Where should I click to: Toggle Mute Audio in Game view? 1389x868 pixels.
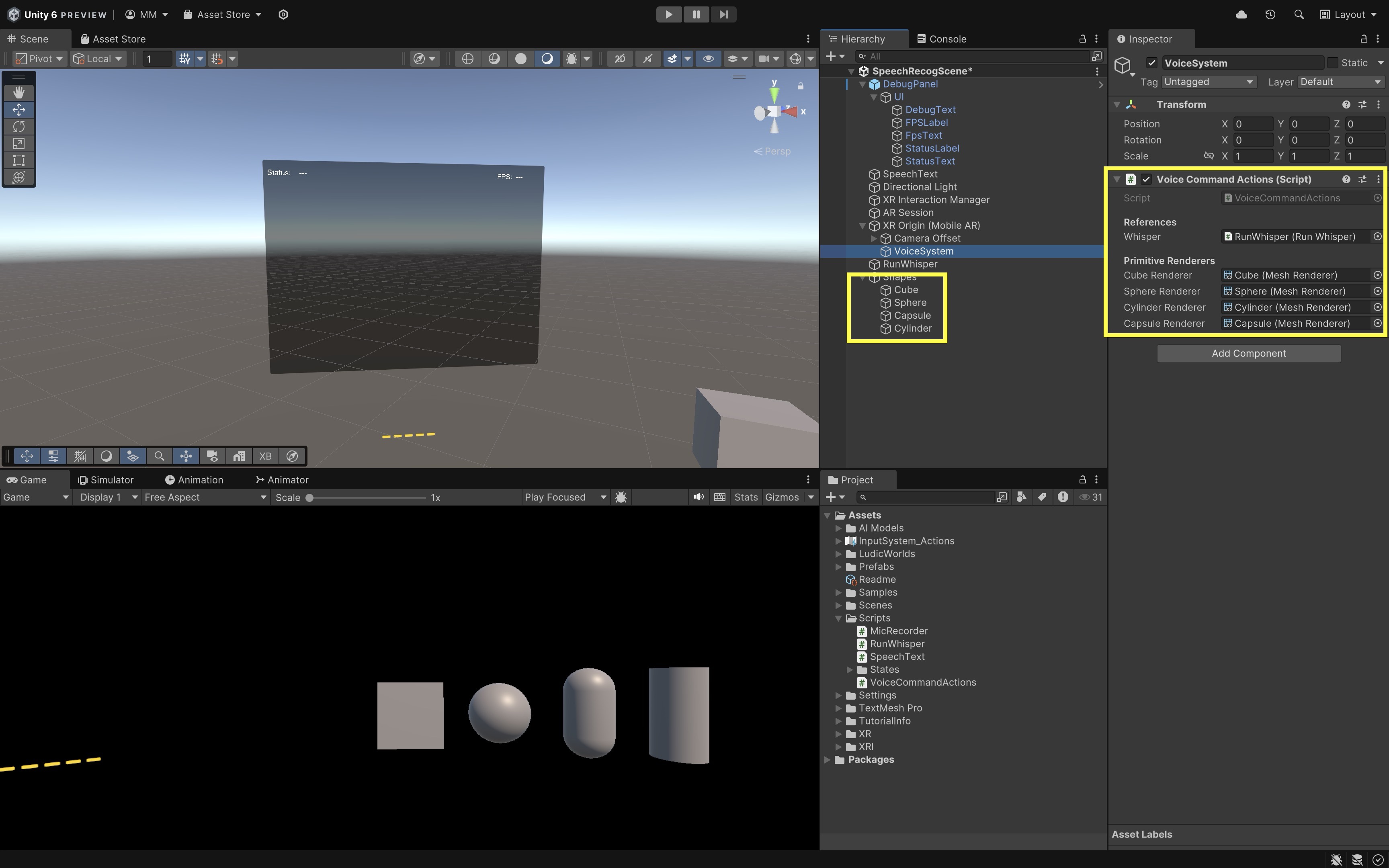pos(699,497)
